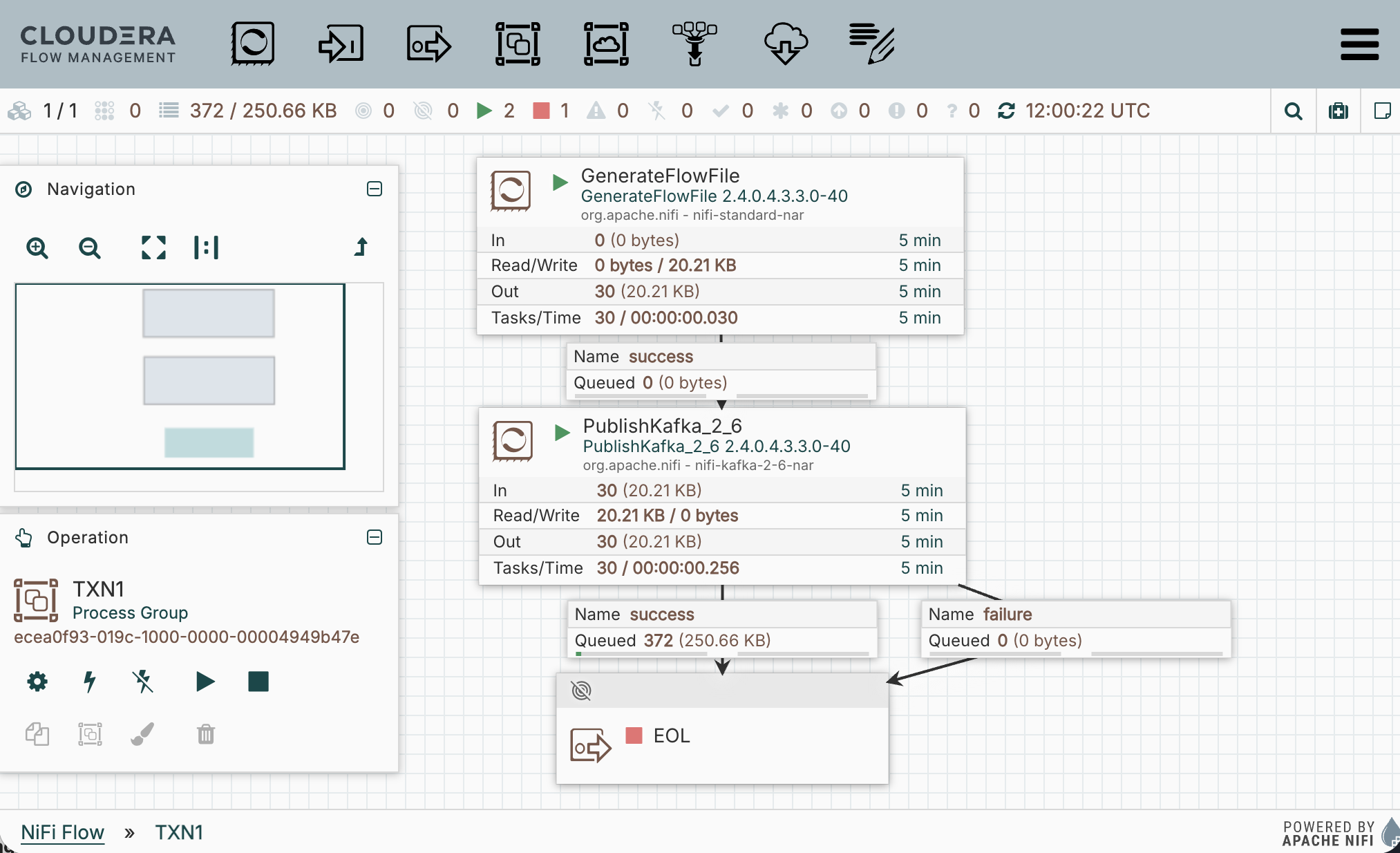Open the process group configuration gear
This screenshot has width=1400, height=853.
[37, 682]
